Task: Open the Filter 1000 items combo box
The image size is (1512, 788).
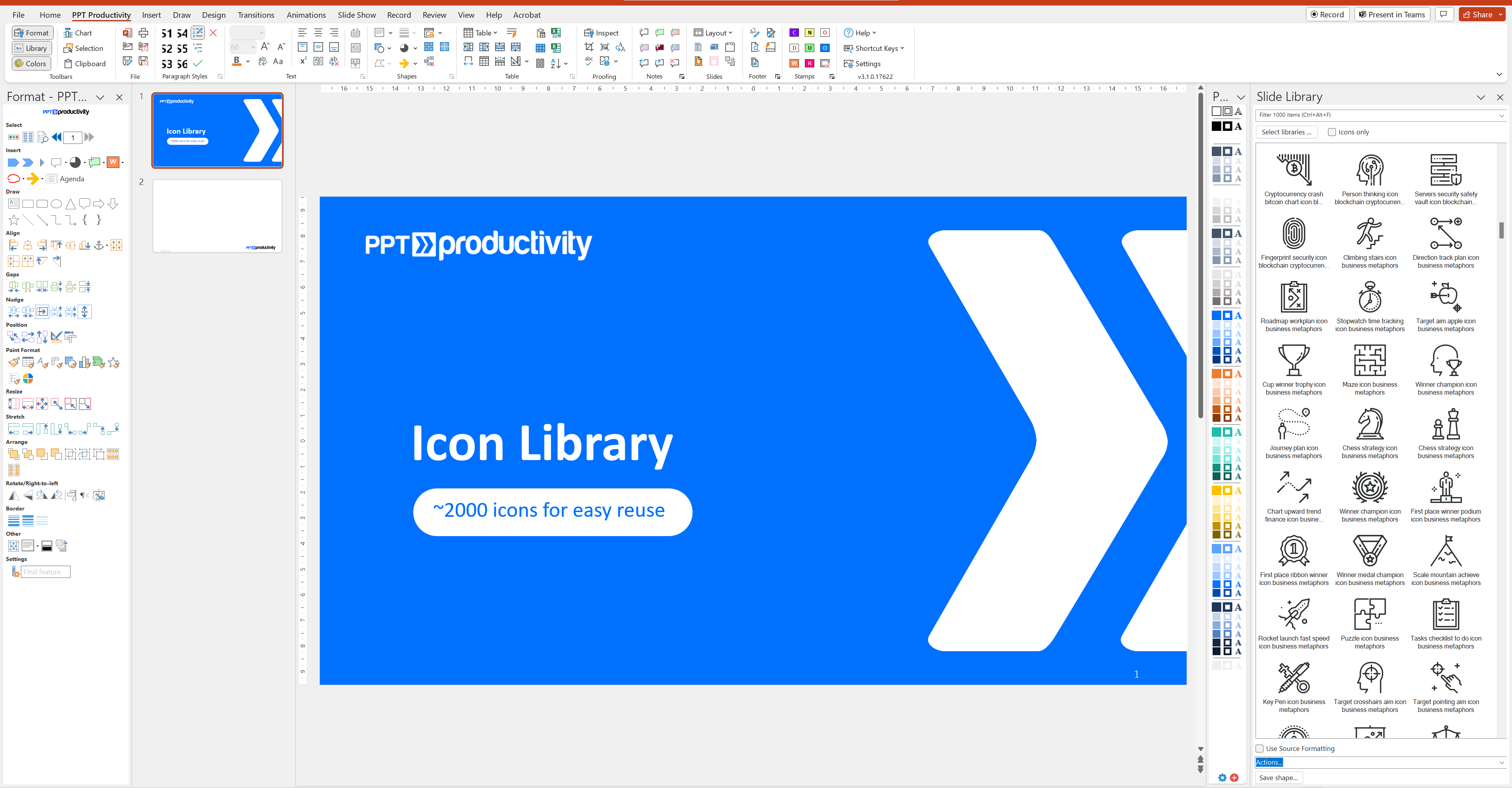Action: pyautogui.click(x=1380, y=115)
